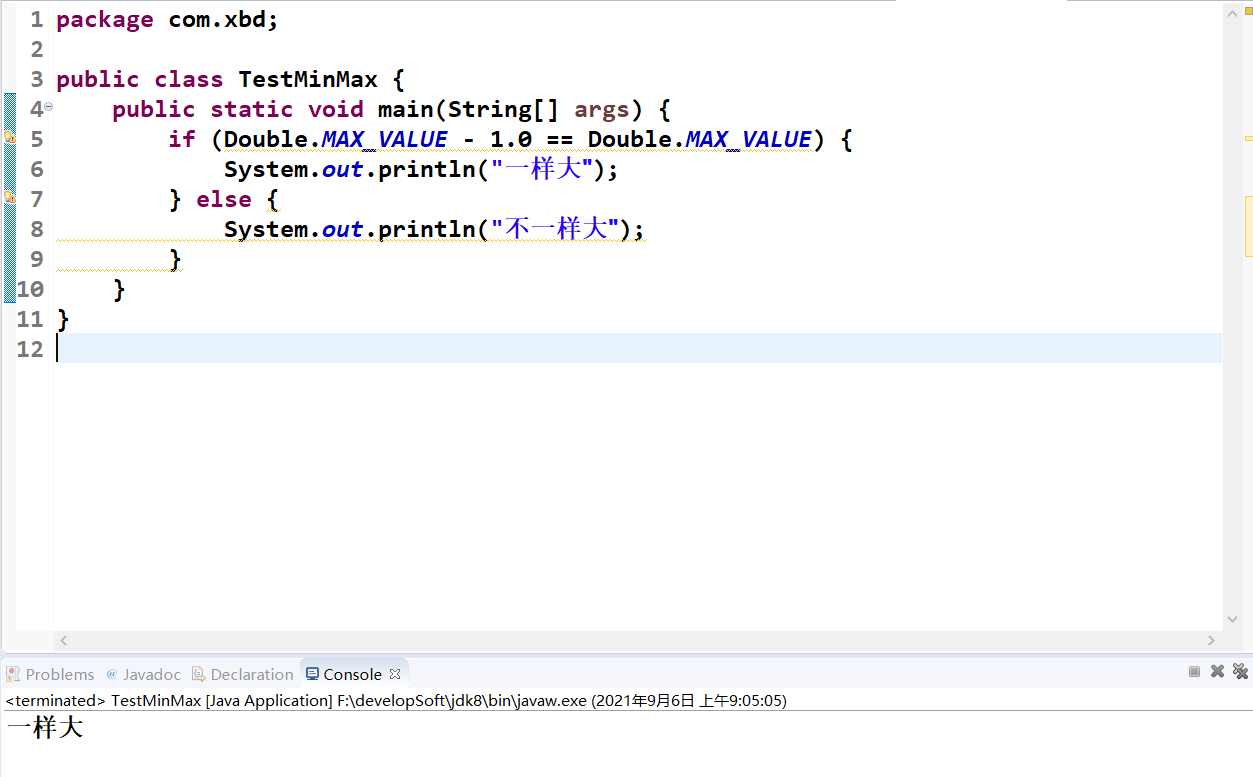Click the Problems view icon
This screenshot has height=777, width=1253.
pyautogui.click(x=14, y=674)
